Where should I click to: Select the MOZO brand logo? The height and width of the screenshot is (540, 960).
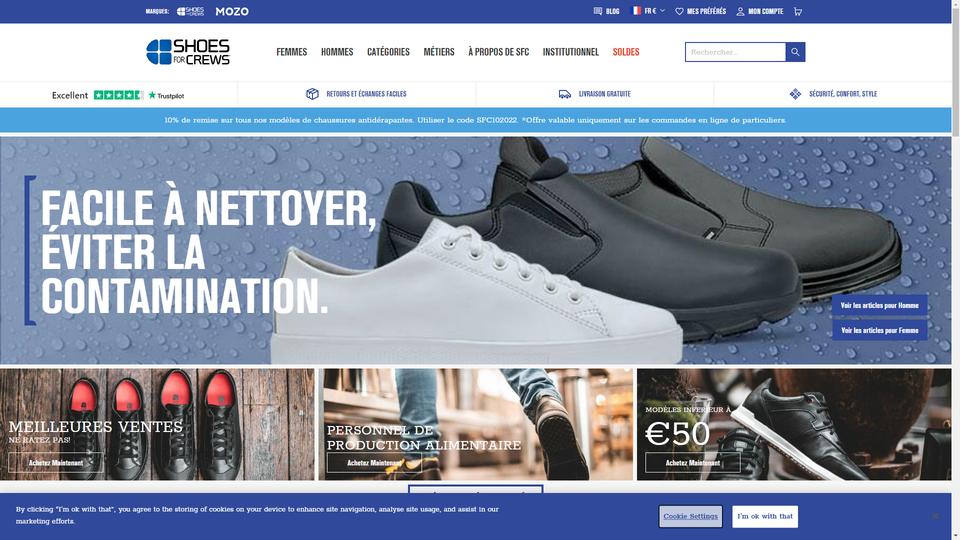[x=232, y=12]
